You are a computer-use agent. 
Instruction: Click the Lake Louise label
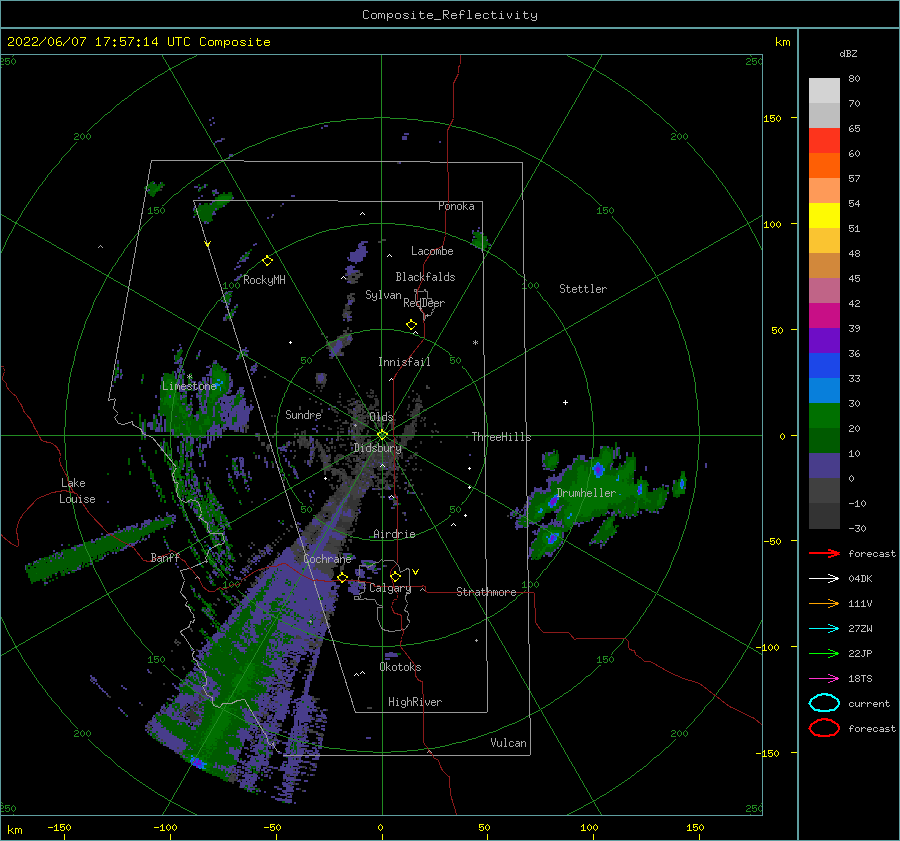coord(77,491)
